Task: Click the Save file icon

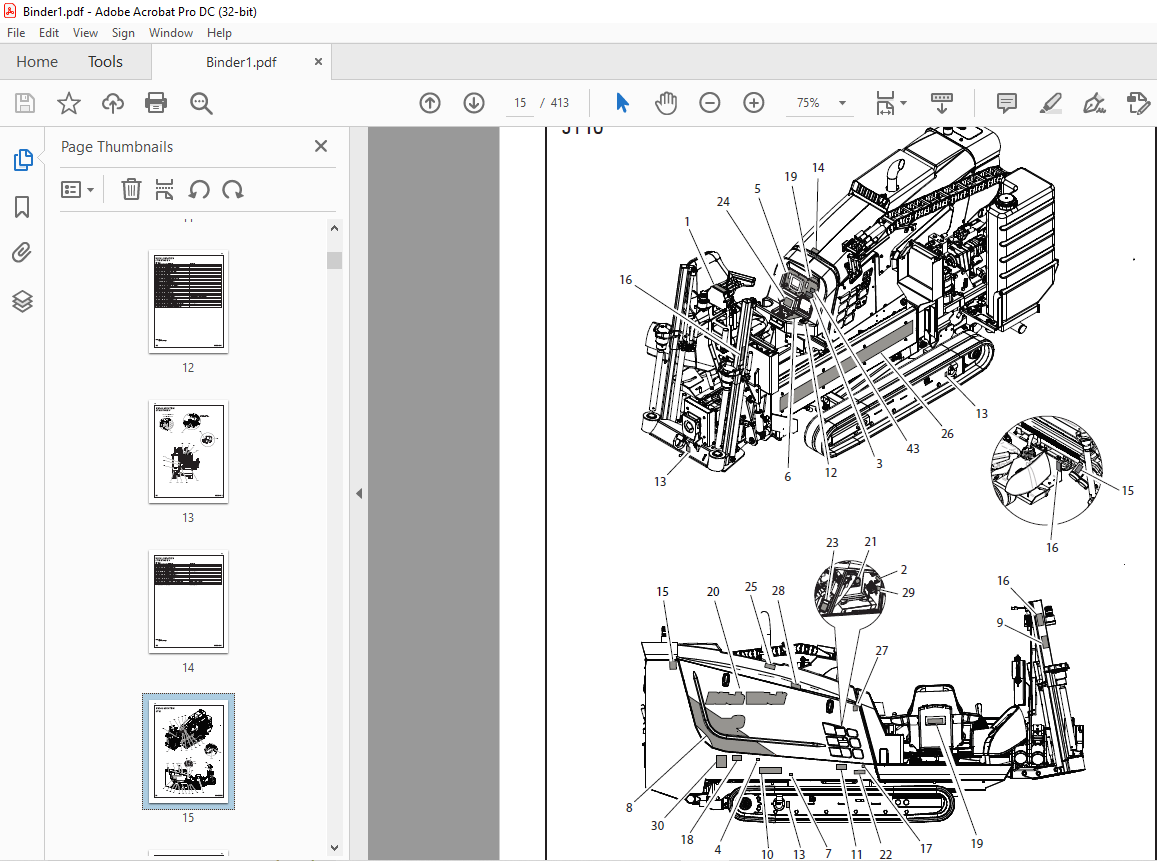Action: [x=24, y=103]
